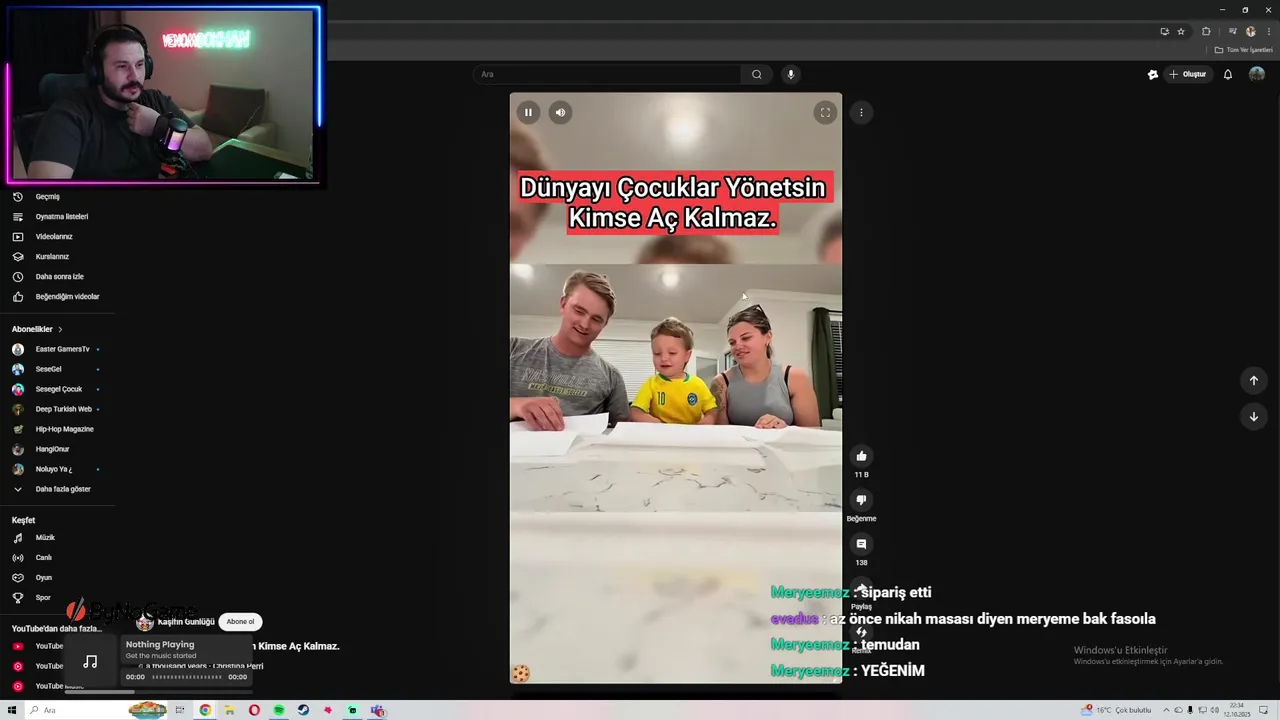Switch to Chrome in the taskbar

coord(205,710)
